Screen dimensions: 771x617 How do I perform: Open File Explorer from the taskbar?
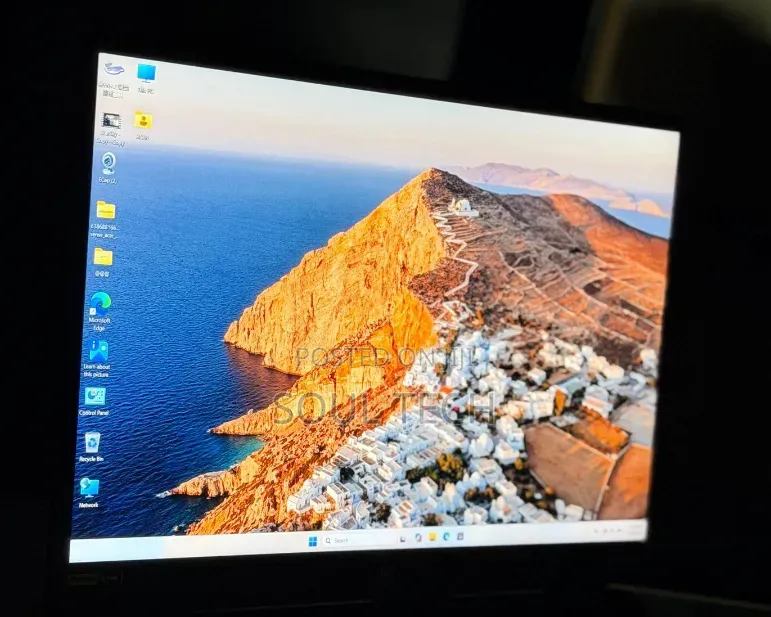tap(432, 537)
